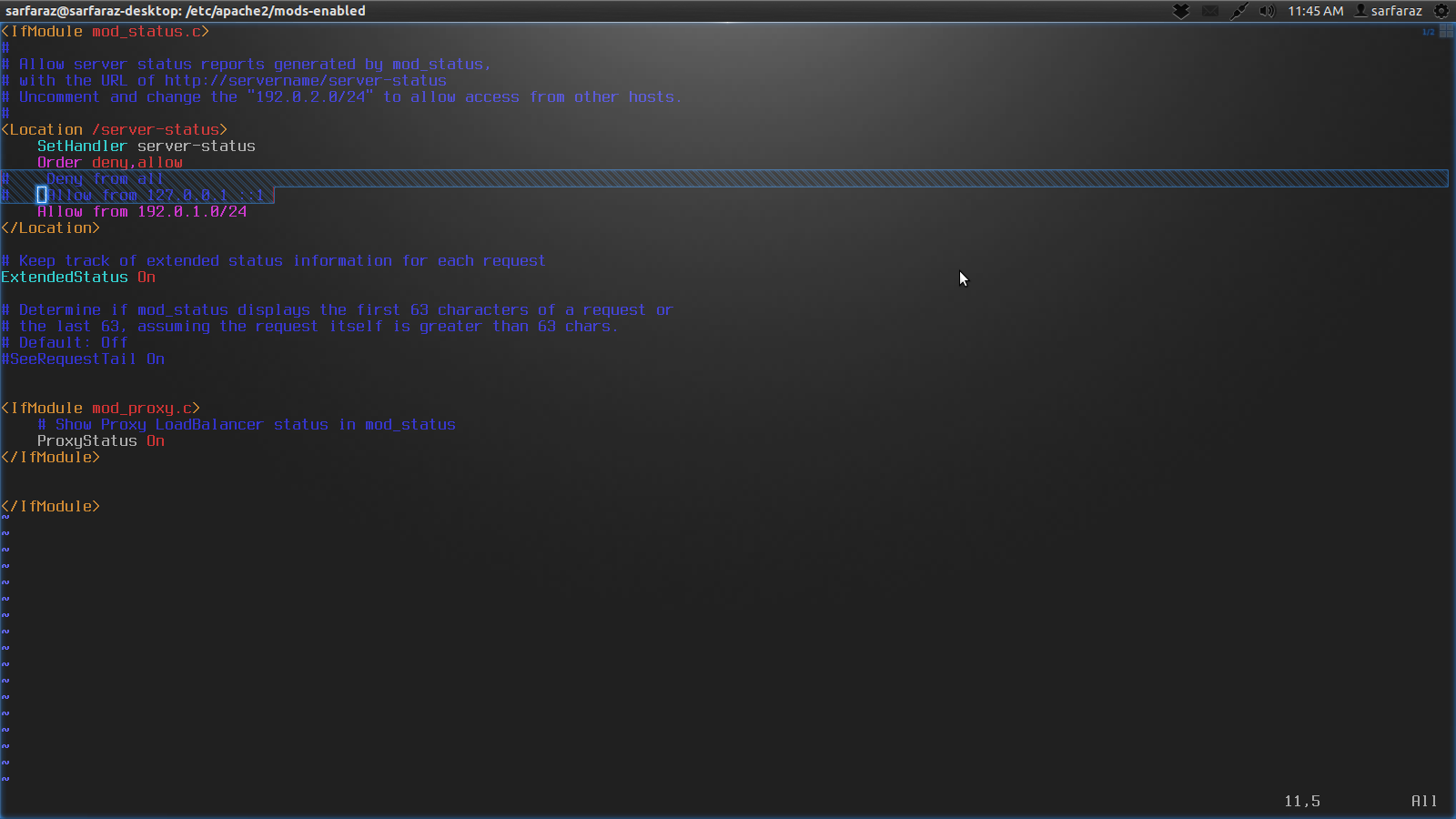1456x819 pixels.
Task: Click the window title /etc/apache2/mods-enabled
Action: point(275,11)
